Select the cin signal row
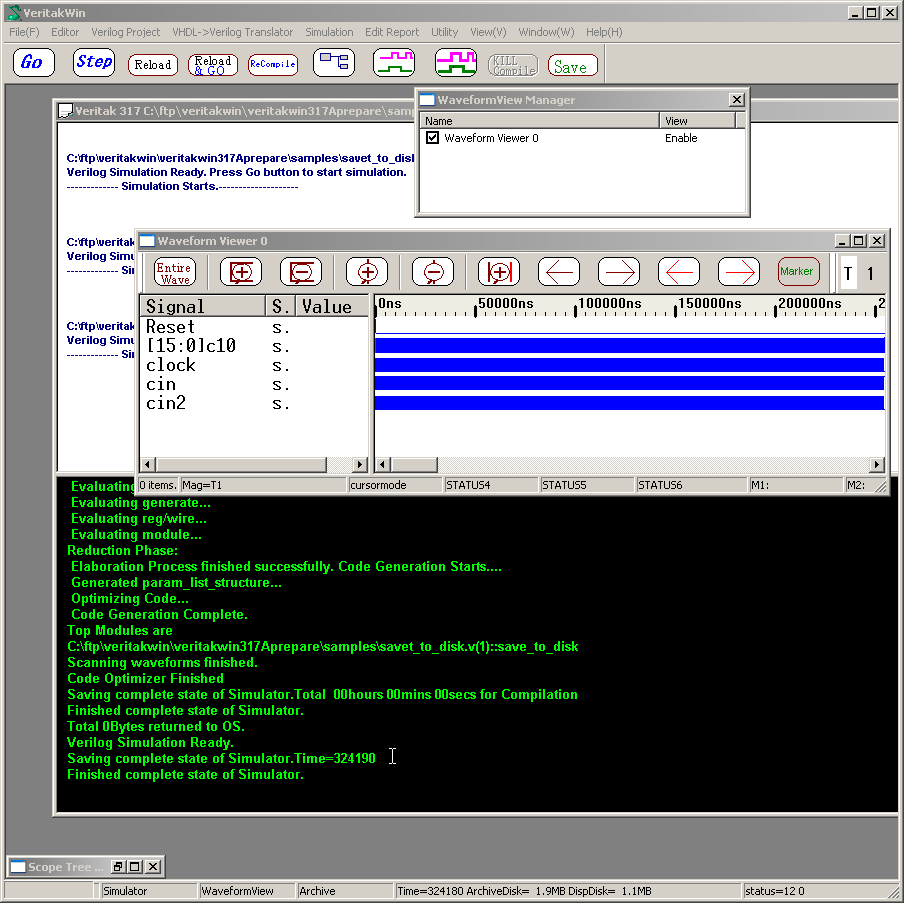The width and height of the screenshot is (904, 903). [x=254, y=384]
